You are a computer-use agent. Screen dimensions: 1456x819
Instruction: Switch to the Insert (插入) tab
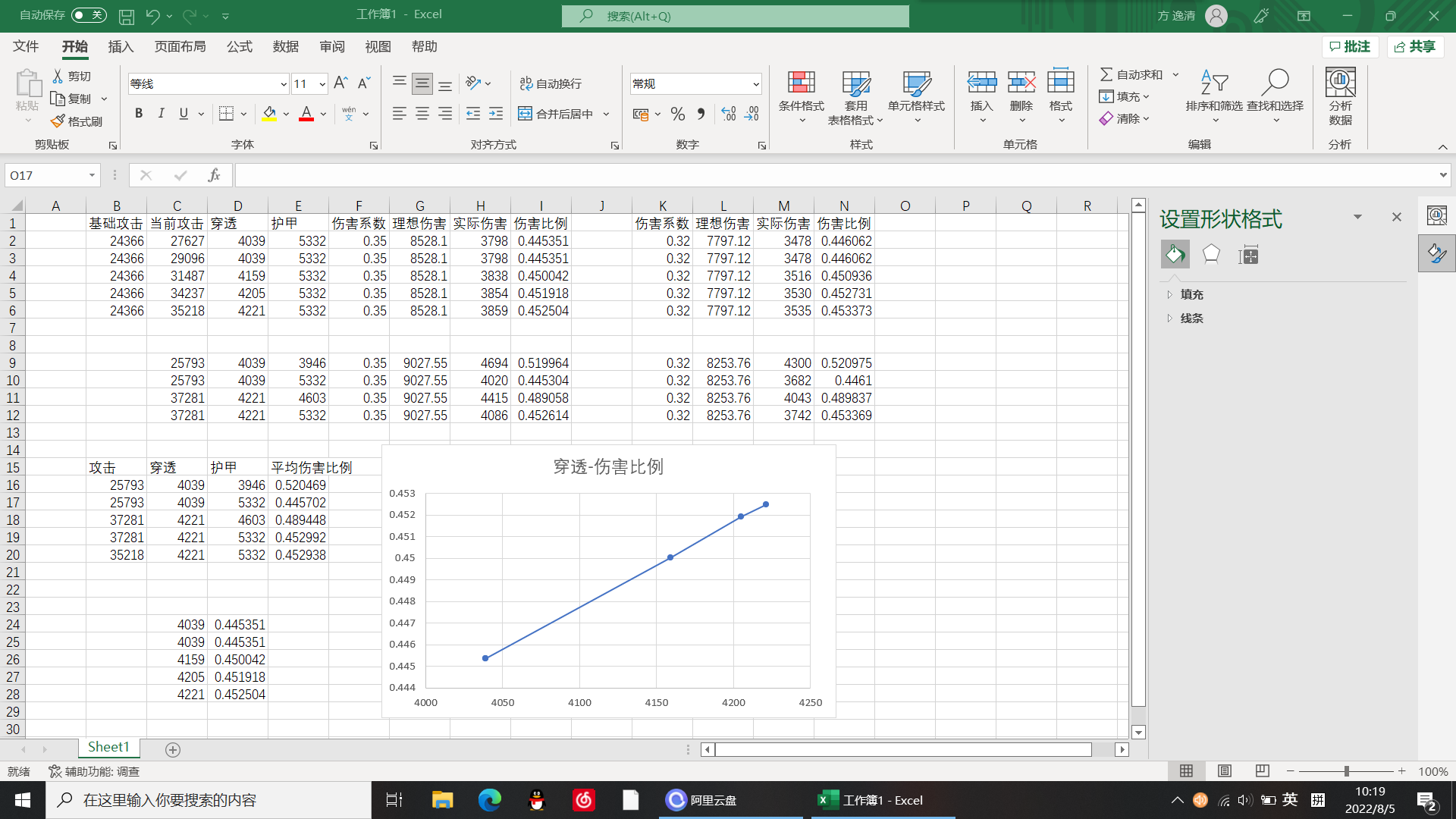pyautogui.click(x=121, y=46)
